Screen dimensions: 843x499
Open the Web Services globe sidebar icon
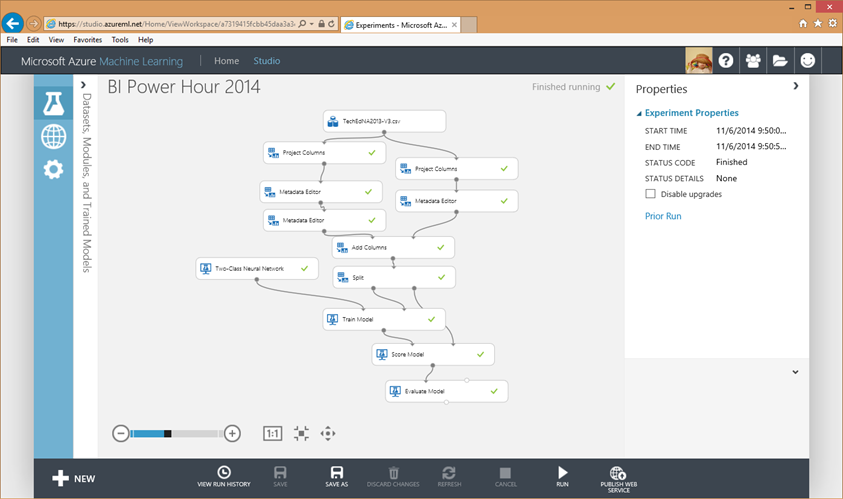(x=54, y=137)
